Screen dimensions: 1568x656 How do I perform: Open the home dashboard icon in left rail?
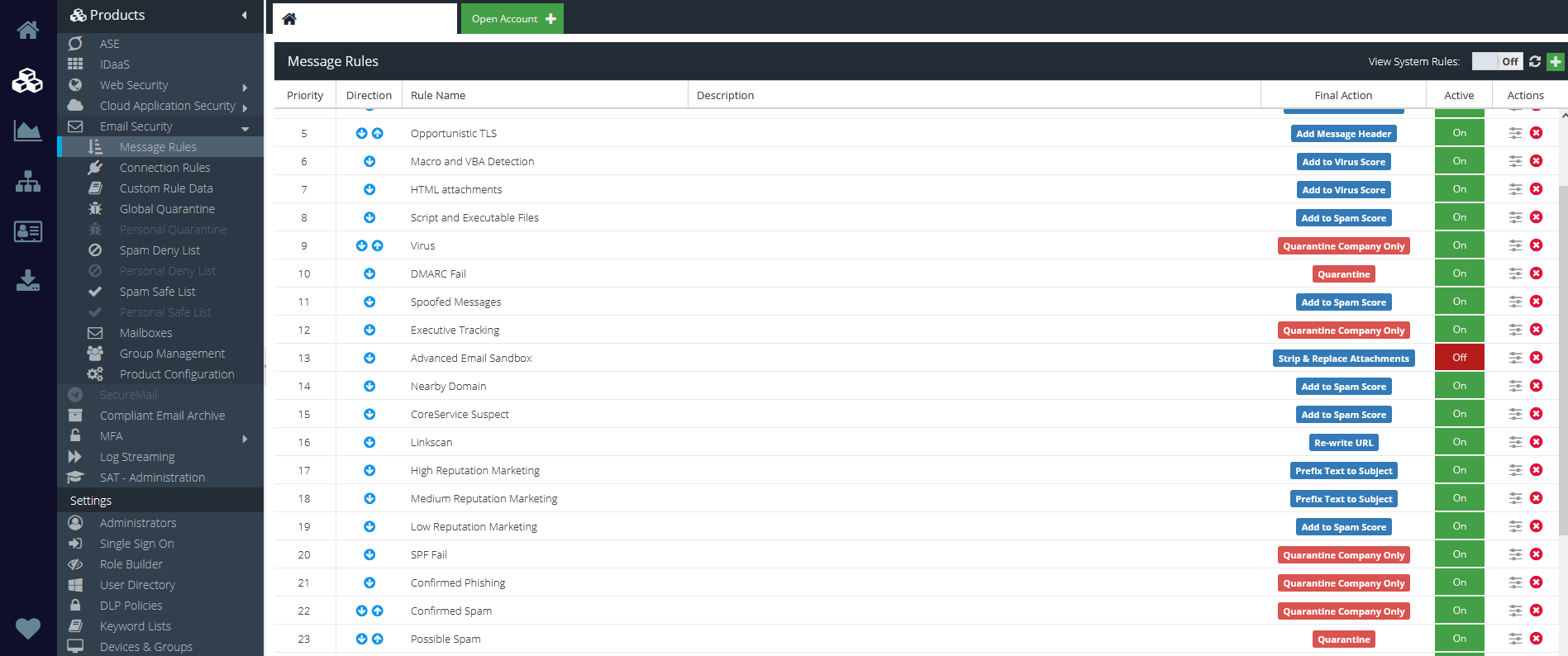[28, 31]
